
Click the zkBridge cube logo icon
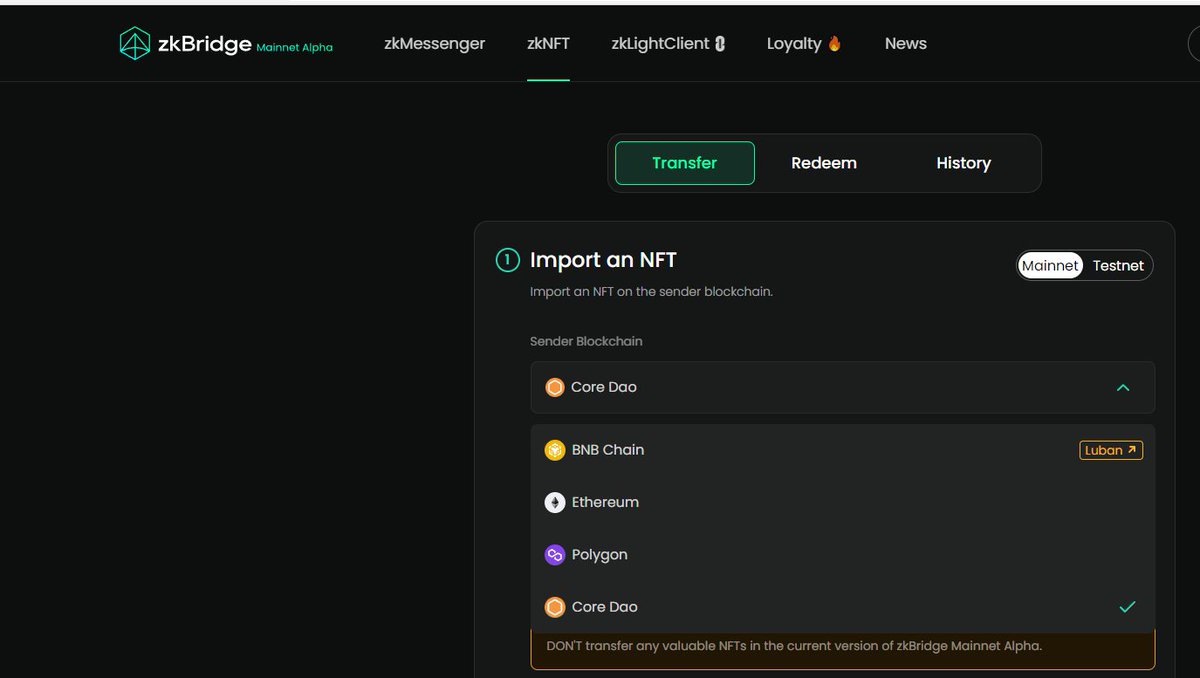(x=134, y=43)
